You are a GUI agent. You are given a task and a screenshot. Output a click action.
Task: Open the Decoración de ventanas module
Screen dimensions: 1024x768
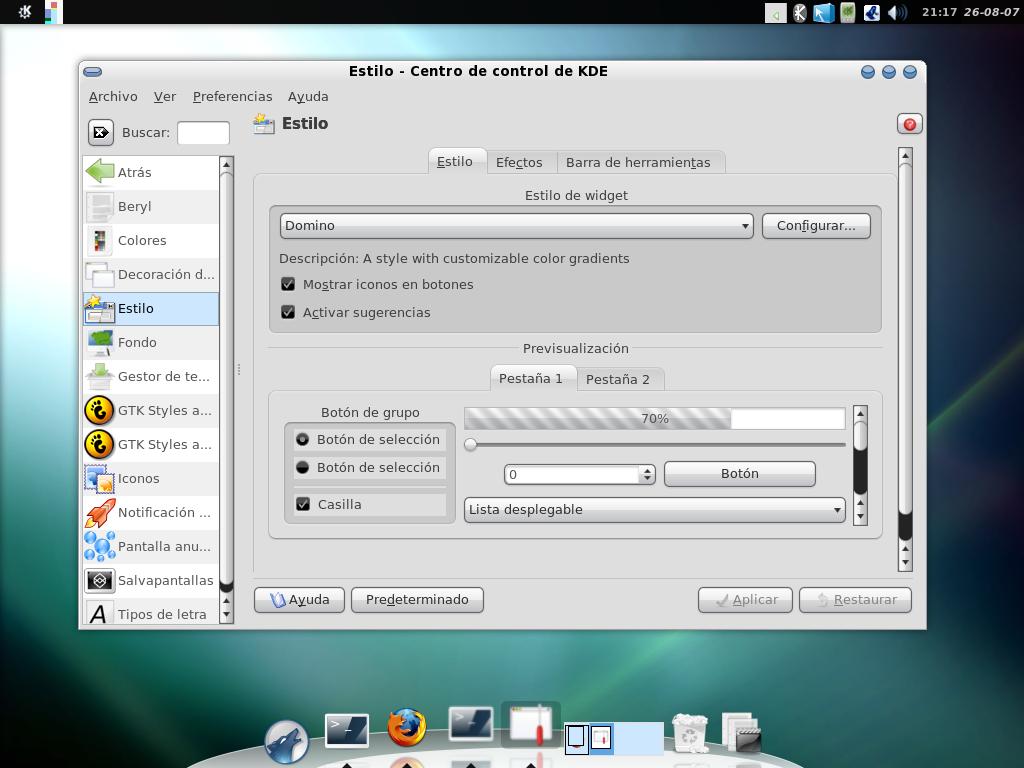[x=151, y=274]
